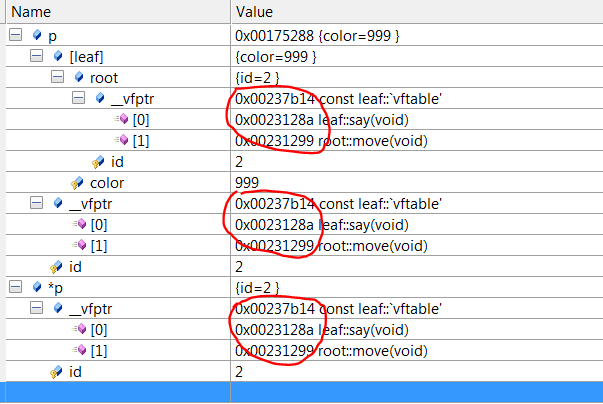Select value 2 of *p's id
This screenshot has width=603, height=404.
[239, 372]
